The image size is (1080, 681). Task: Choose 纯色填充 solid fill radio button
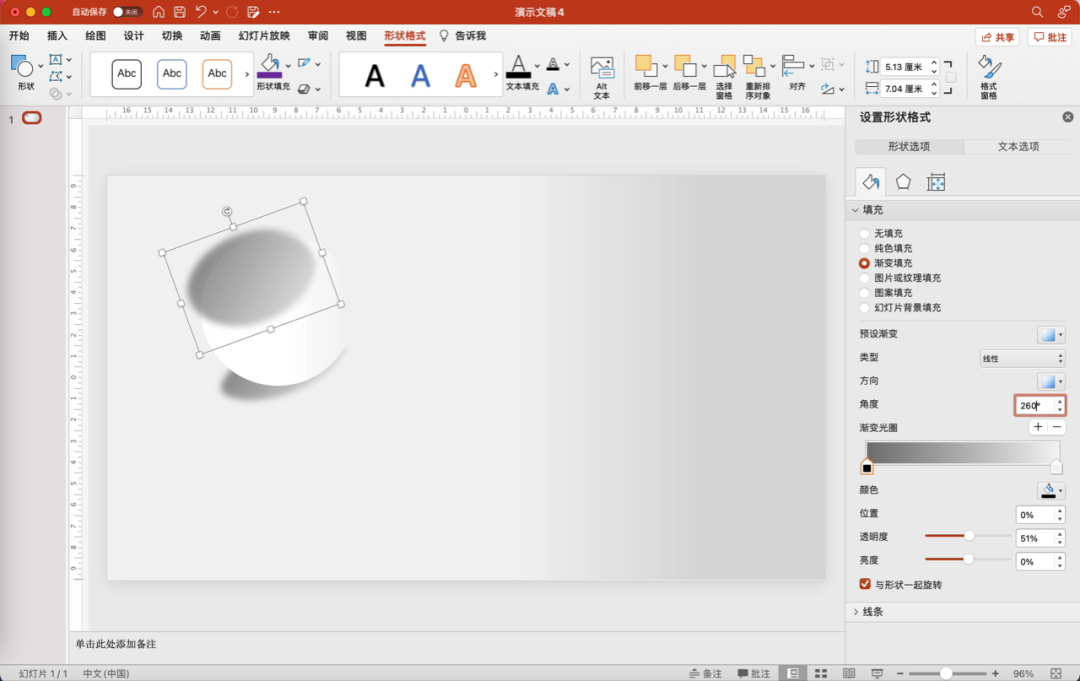865,248
